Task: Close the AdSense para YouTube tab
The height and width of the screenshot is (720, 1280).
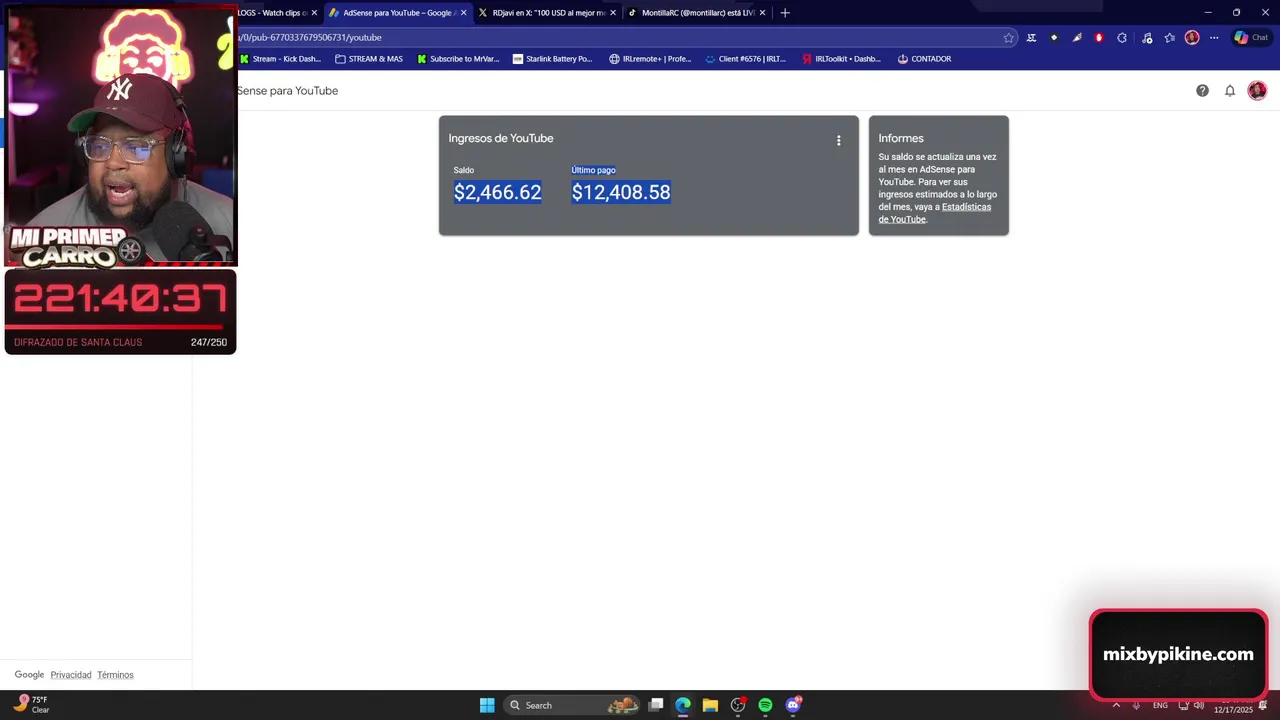Action: pos(464,13)
